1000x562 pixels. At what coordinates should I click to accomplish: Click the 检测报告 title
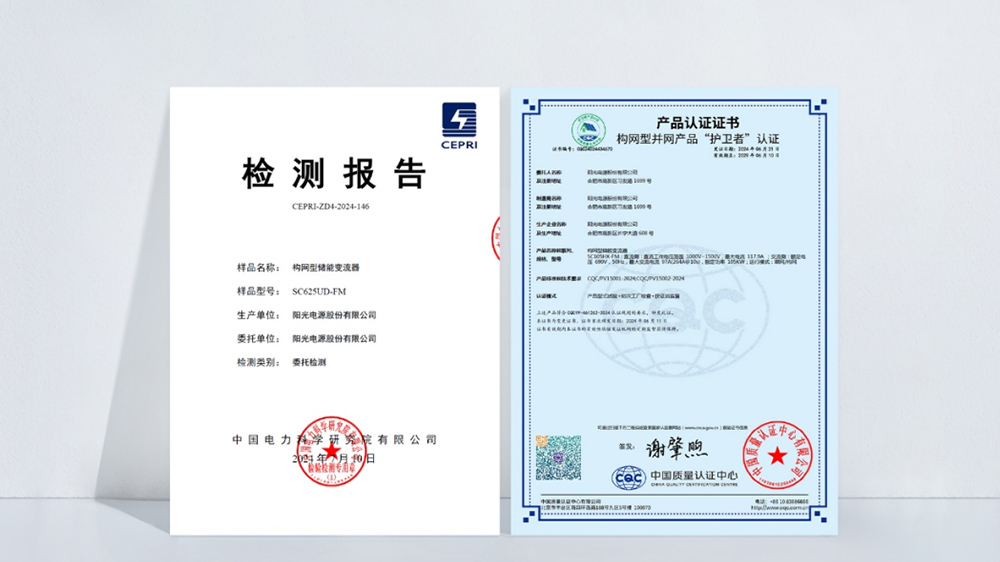coord(334,174)
